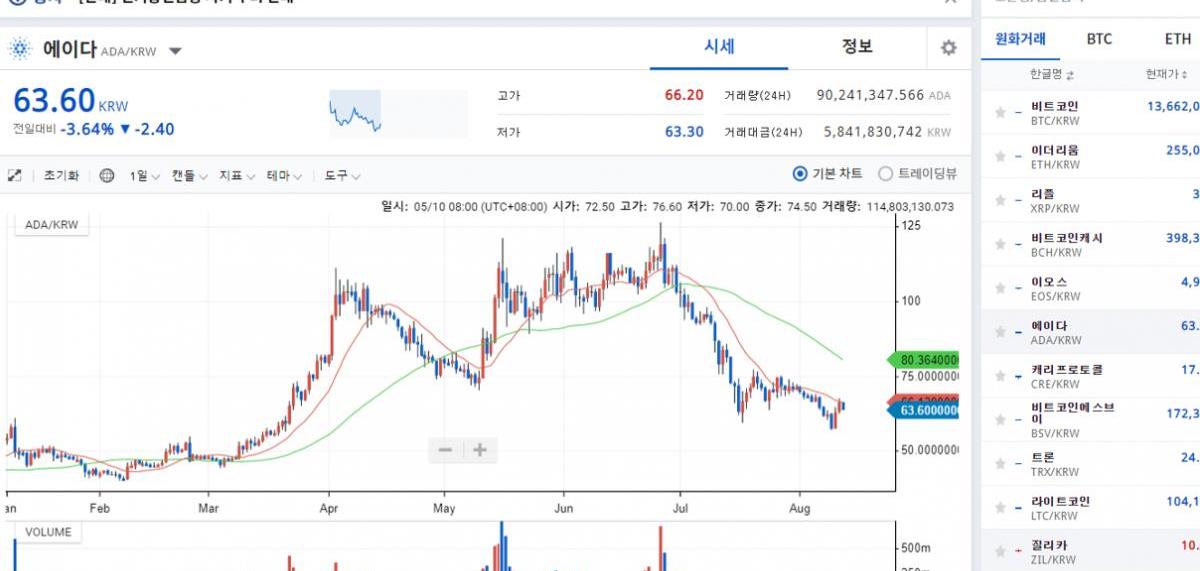The height and width of the screenshot is (571, 1200).
Task: Click the globe timezone icon
Action: click(x=107, y=175)
